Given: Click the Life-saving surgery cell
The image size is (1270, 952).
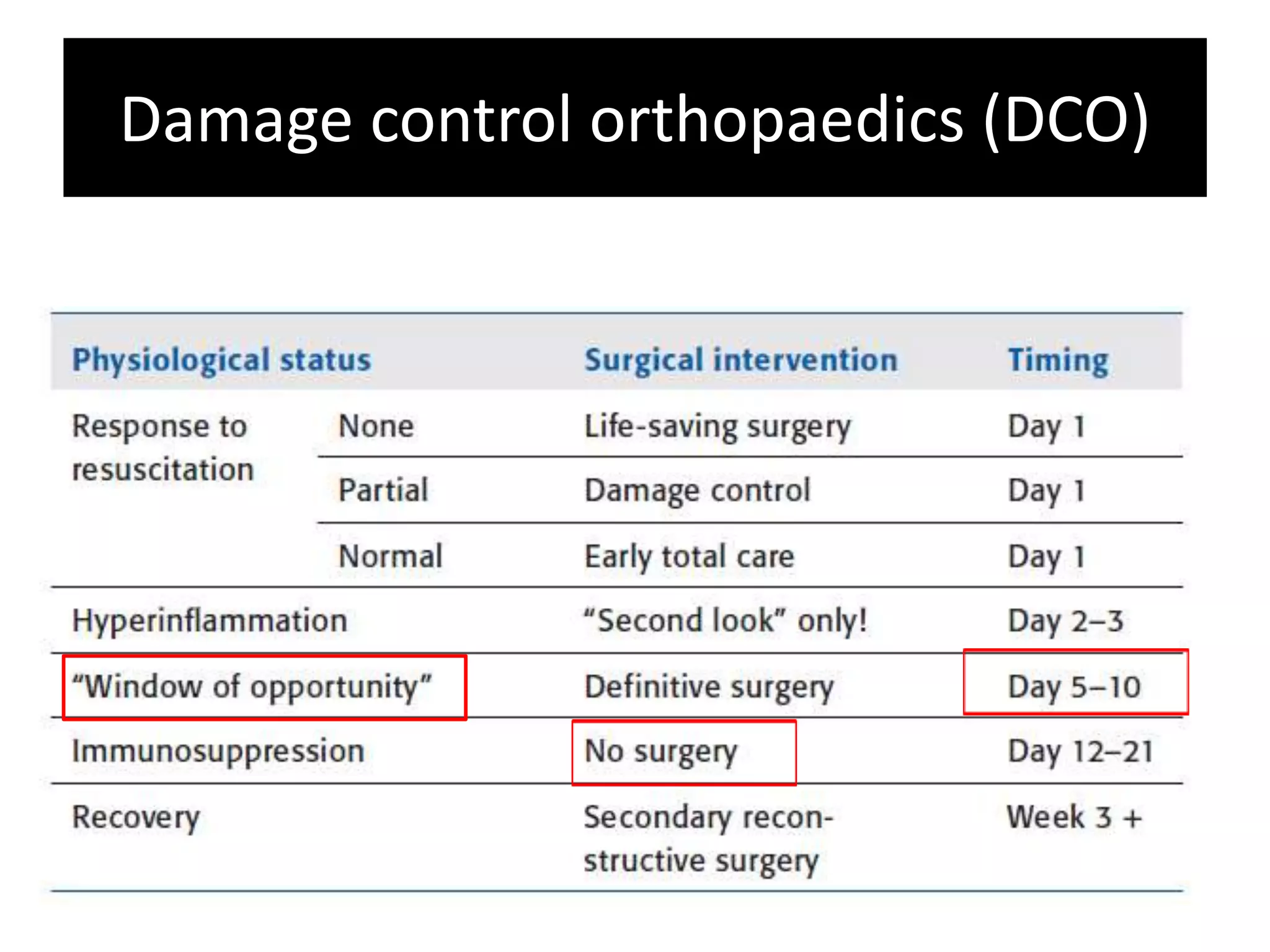Looking at the screenshot, I should coord(717,428).
